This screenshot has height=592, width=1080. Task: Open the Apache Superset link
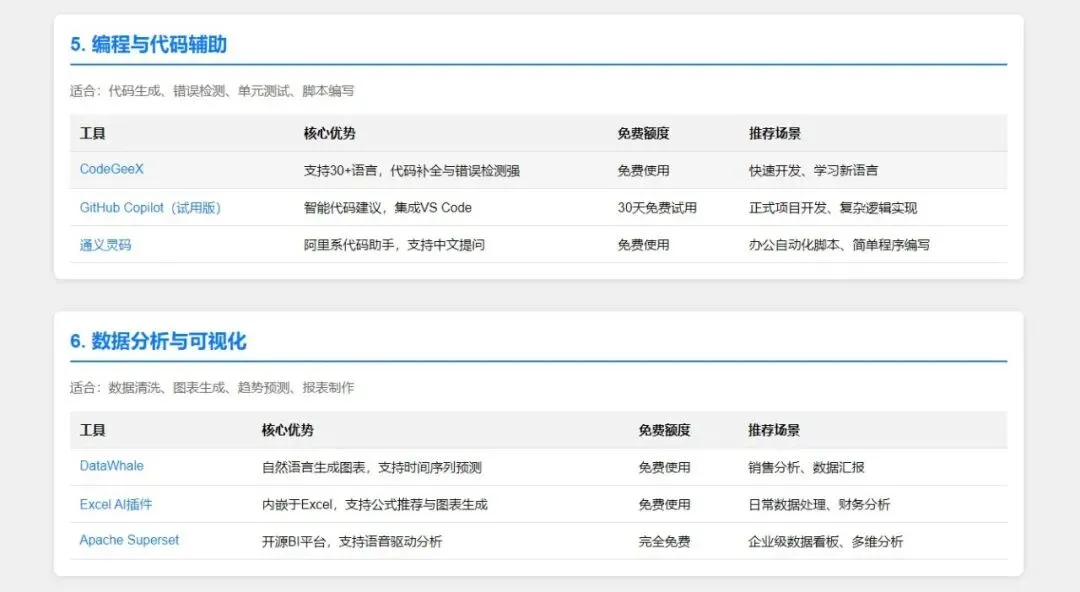(x=129, y=540)
